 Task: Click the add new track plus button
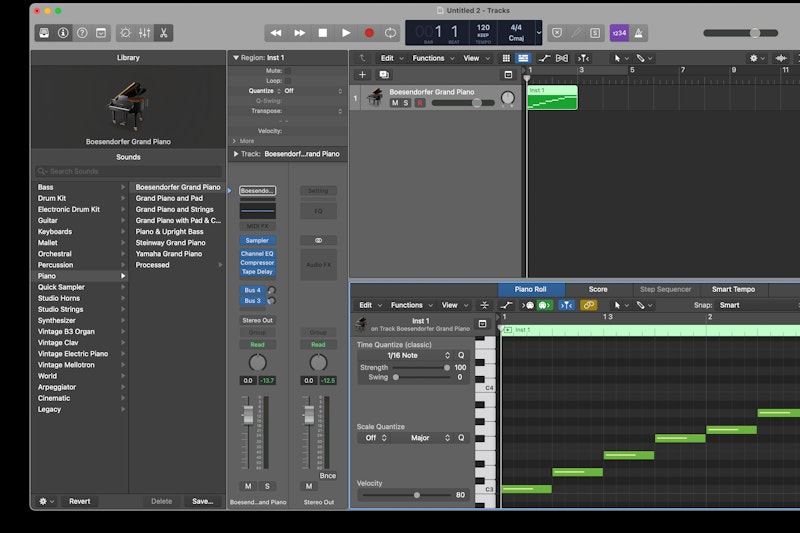(362, 75)
